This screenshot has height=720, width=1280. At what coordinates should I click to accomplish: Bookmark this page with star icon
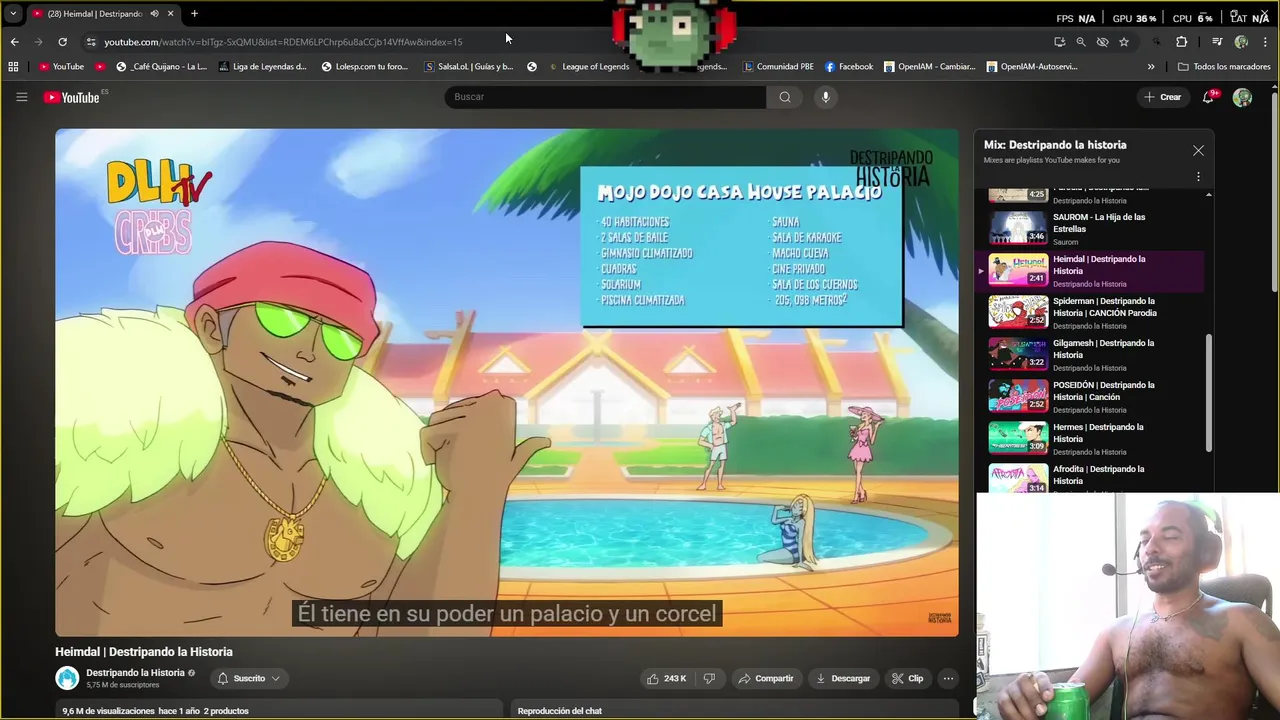pyautogui.click(x=1124, y=42)
